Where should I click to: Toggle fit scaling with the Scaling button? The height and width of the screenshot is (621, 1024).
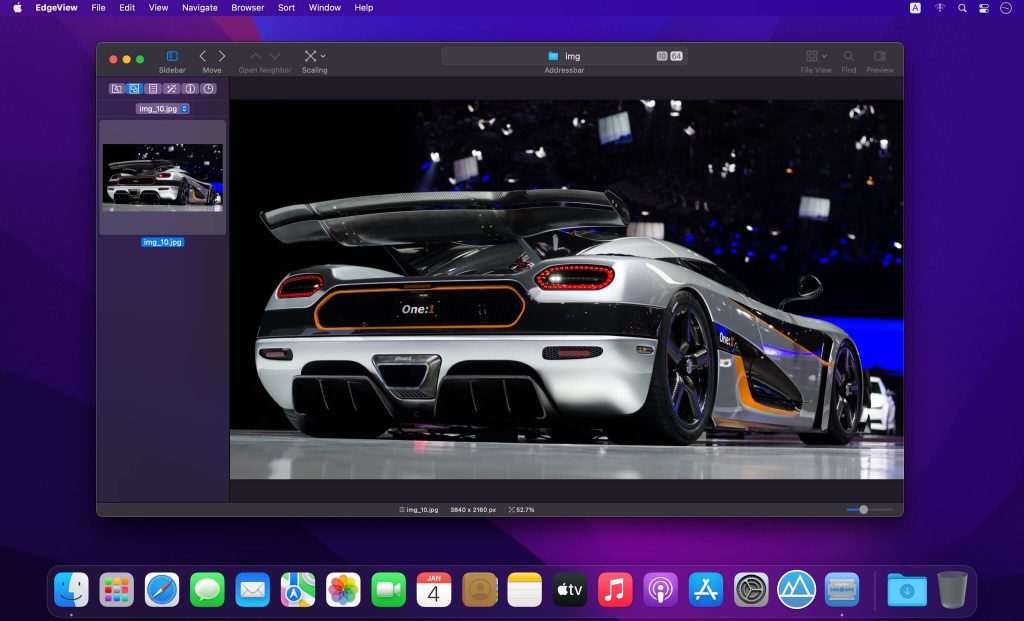coord(309,55)
